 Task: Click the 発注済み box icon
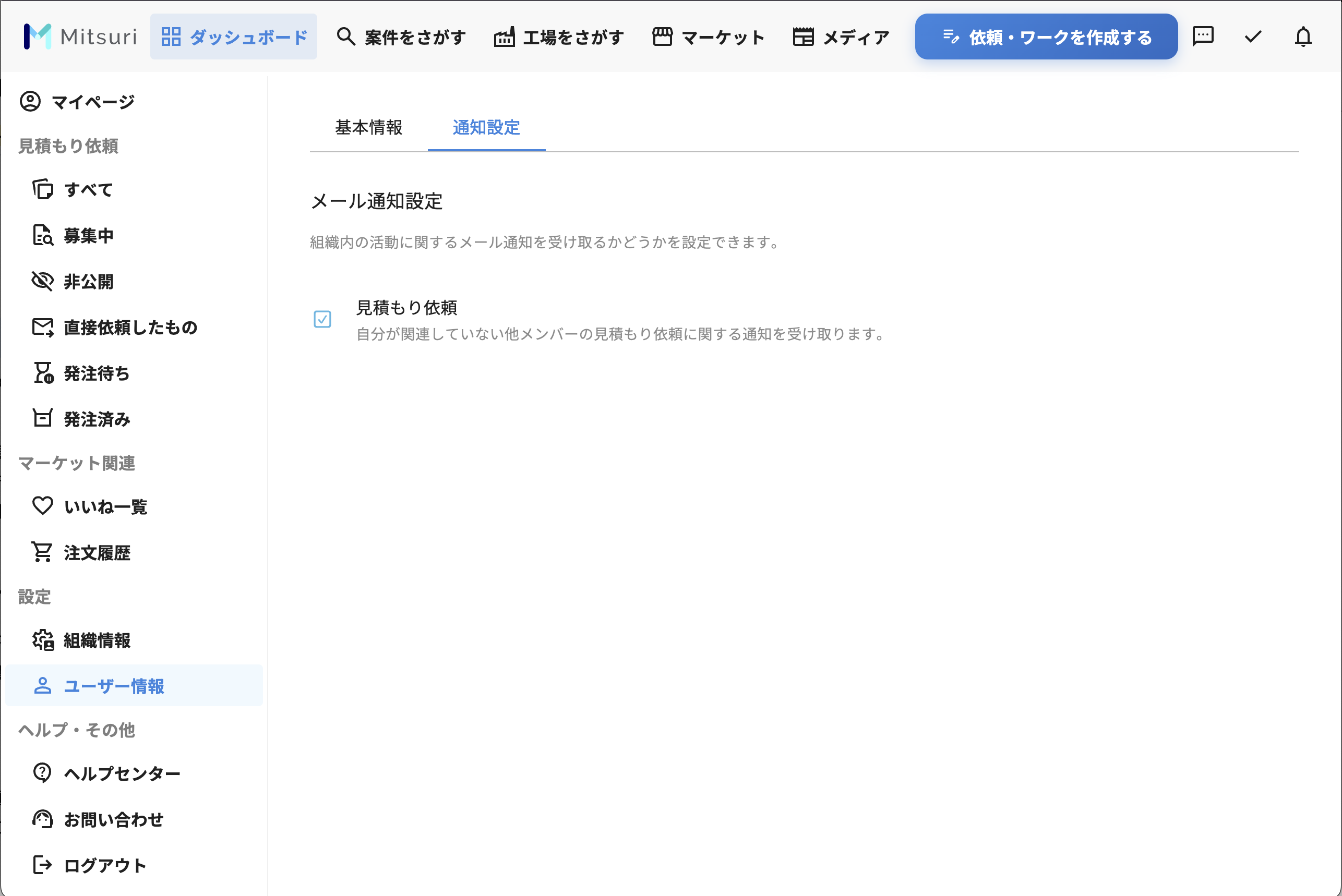pyautogui.click(x=43, y=419)
